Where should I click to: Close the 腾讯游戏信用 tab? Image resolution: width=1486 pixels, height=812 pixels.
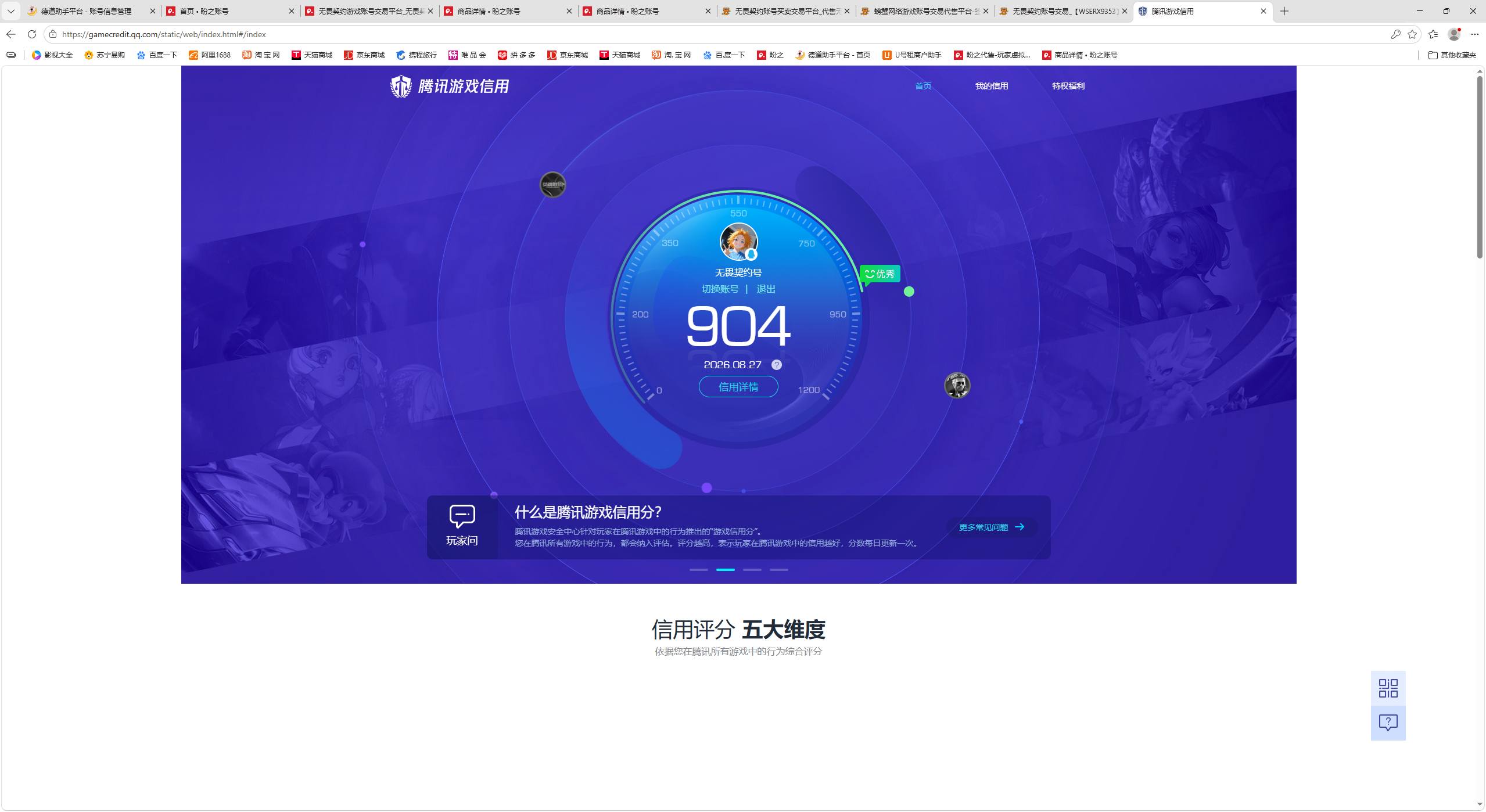pyautogui.click(x=1264, y=11)
